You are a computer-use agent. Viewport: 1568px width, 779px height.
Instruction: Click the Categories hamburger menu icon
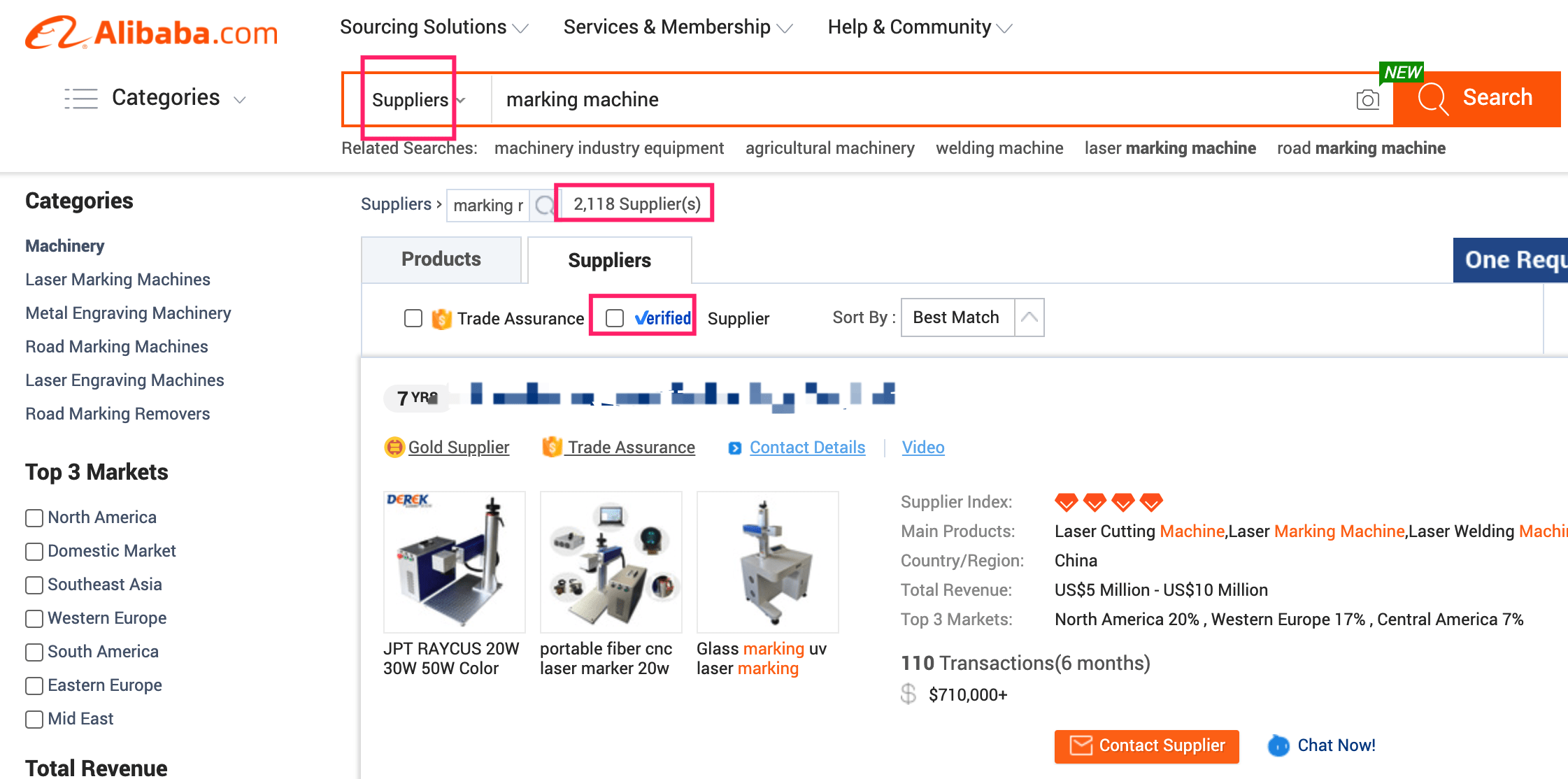coord(81,99)
